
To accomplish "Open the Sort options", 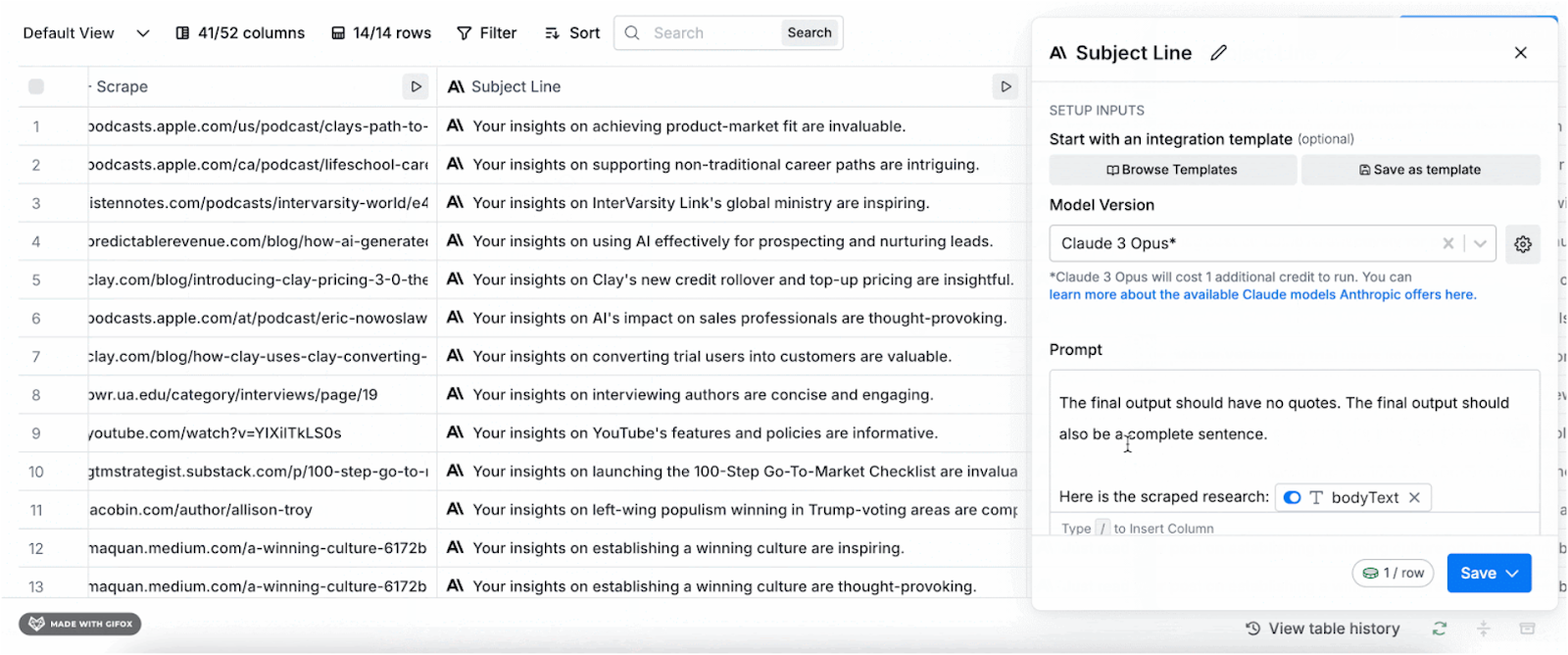I will click(x=572, y=33).
